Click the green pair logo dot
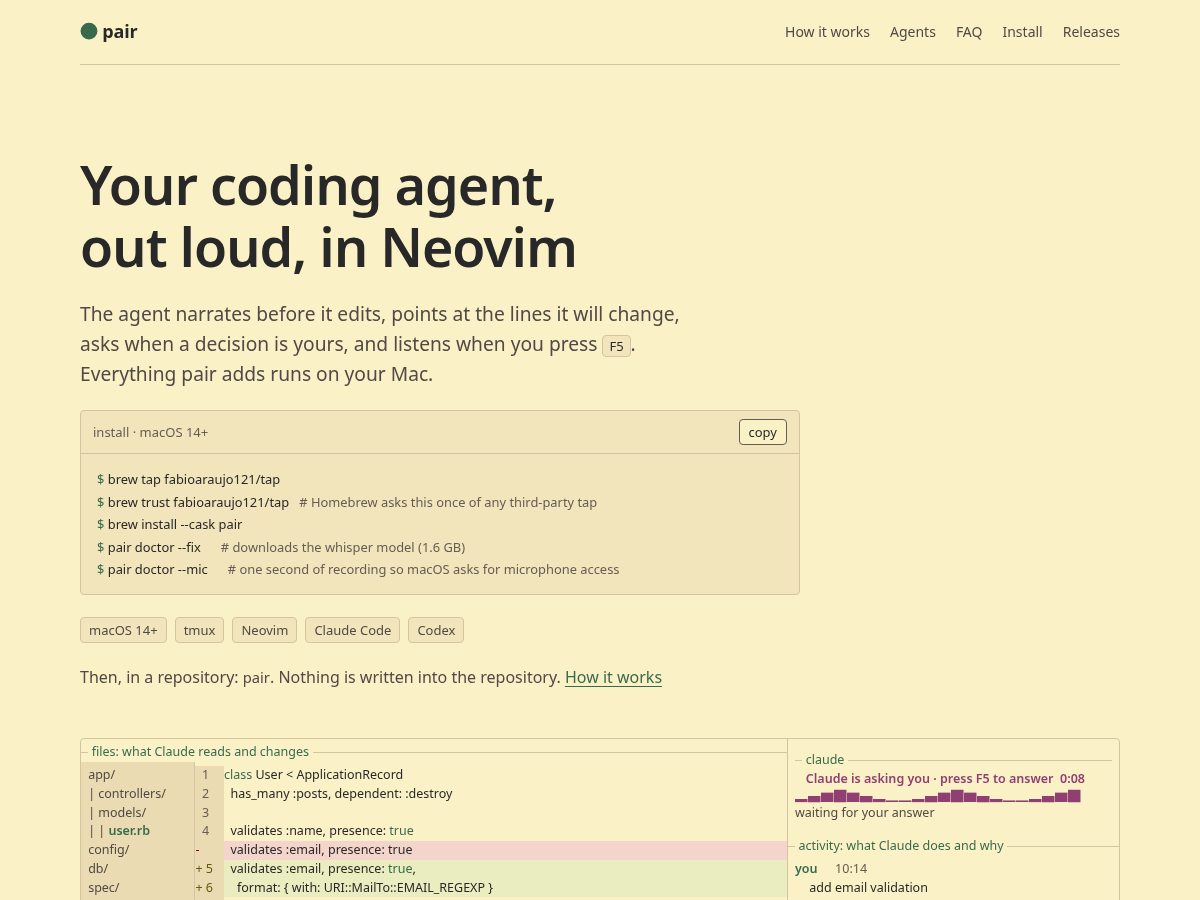 coord(89,31)
